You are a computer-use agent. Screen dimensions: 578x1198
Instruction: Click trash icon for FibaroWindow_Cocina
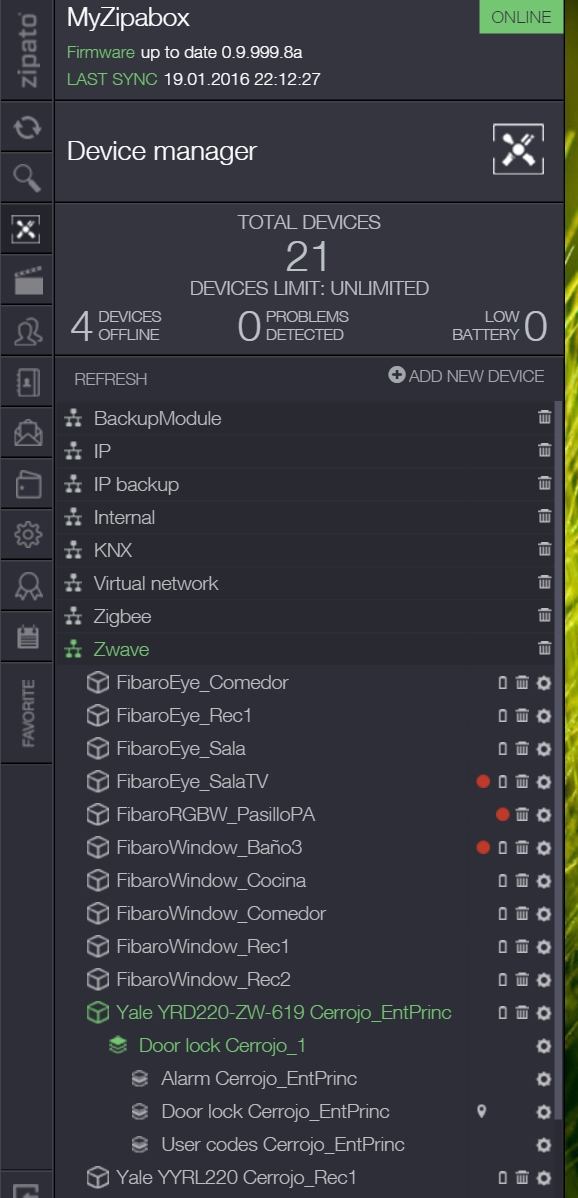tap(522, 880)
